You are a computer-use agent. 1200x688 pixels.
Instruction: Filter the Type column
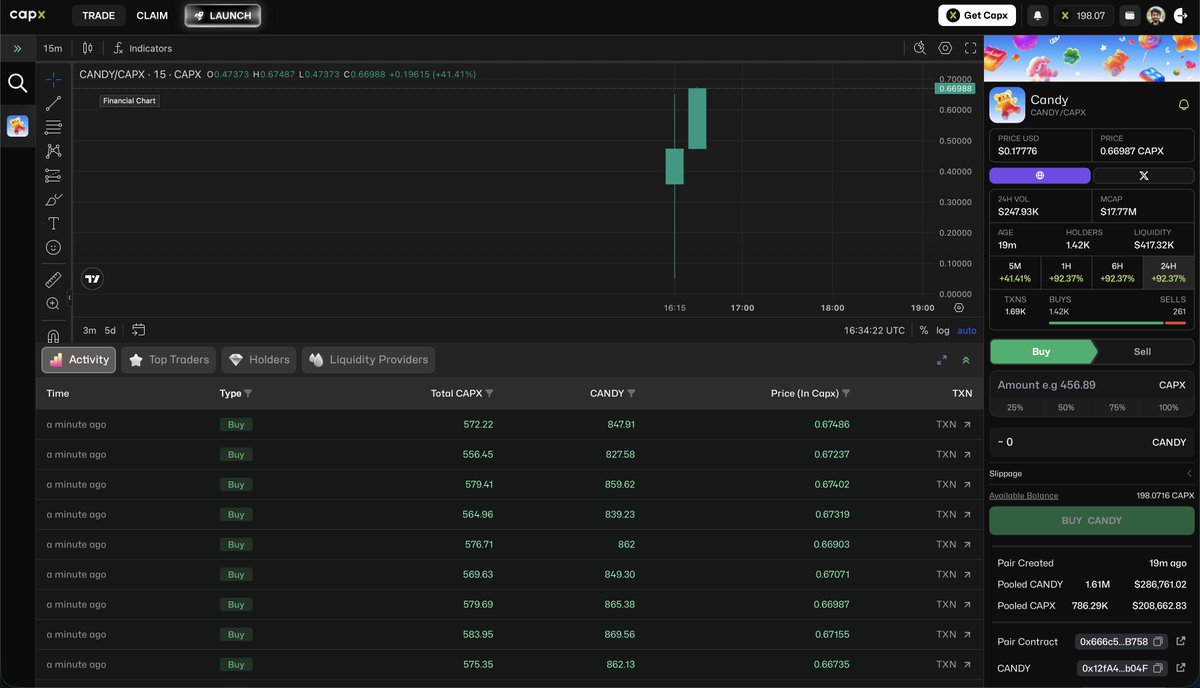click(248, 394)
